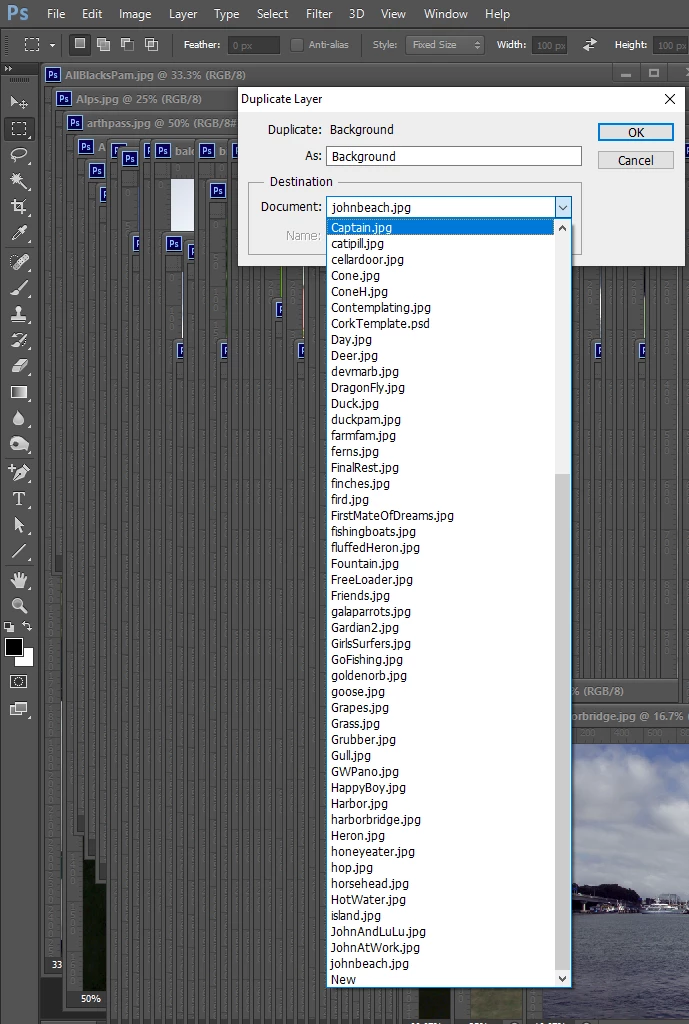Select the Pen tool
Screen dimensions: 689x1024
[19, 473]
